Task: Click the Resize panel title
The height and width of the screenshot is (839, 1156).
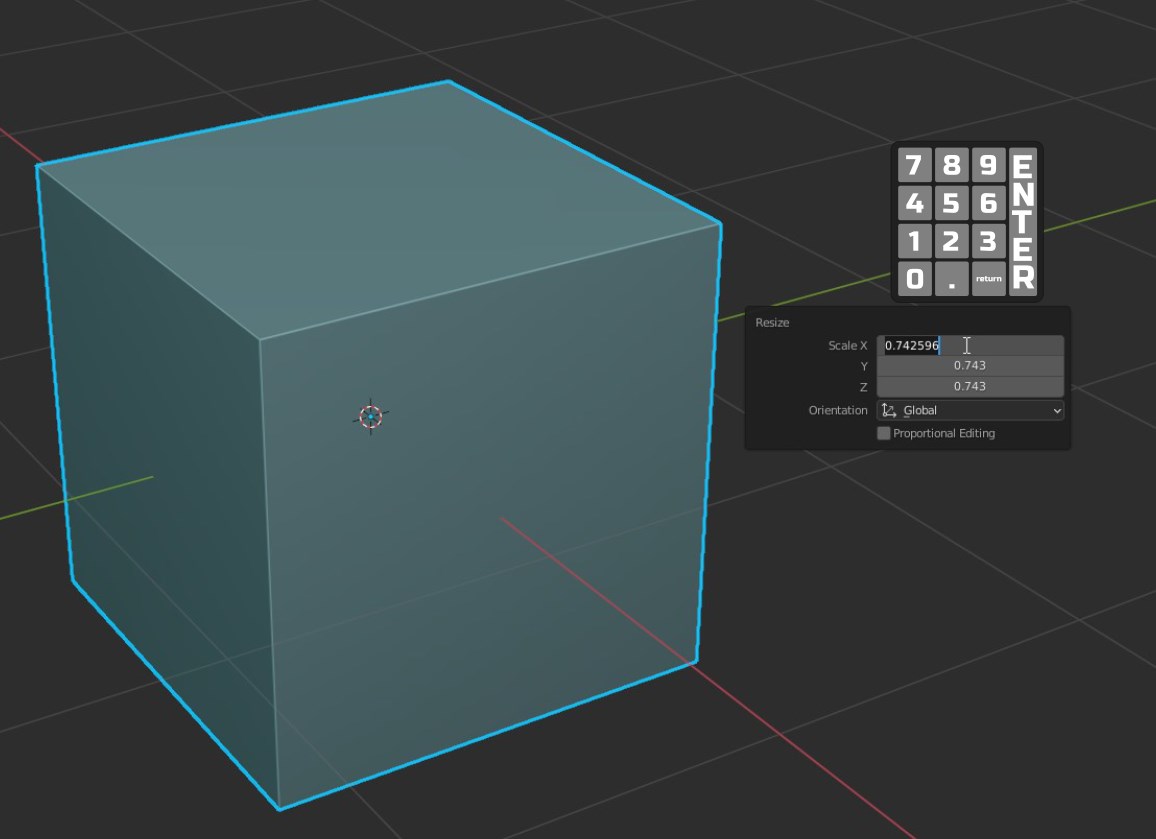Action: tap(772, 322)
